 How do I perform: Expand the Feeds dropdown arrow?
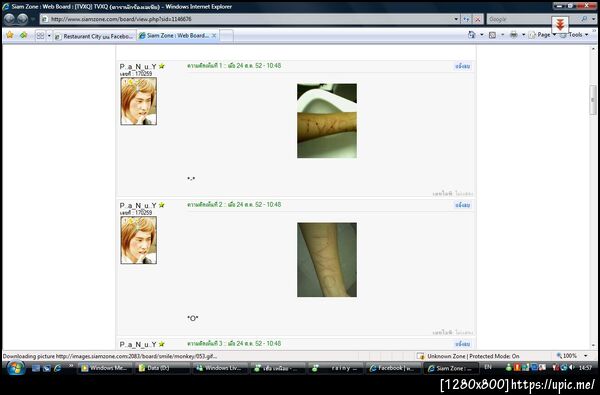pyautogui.click(x=502, y=35)
